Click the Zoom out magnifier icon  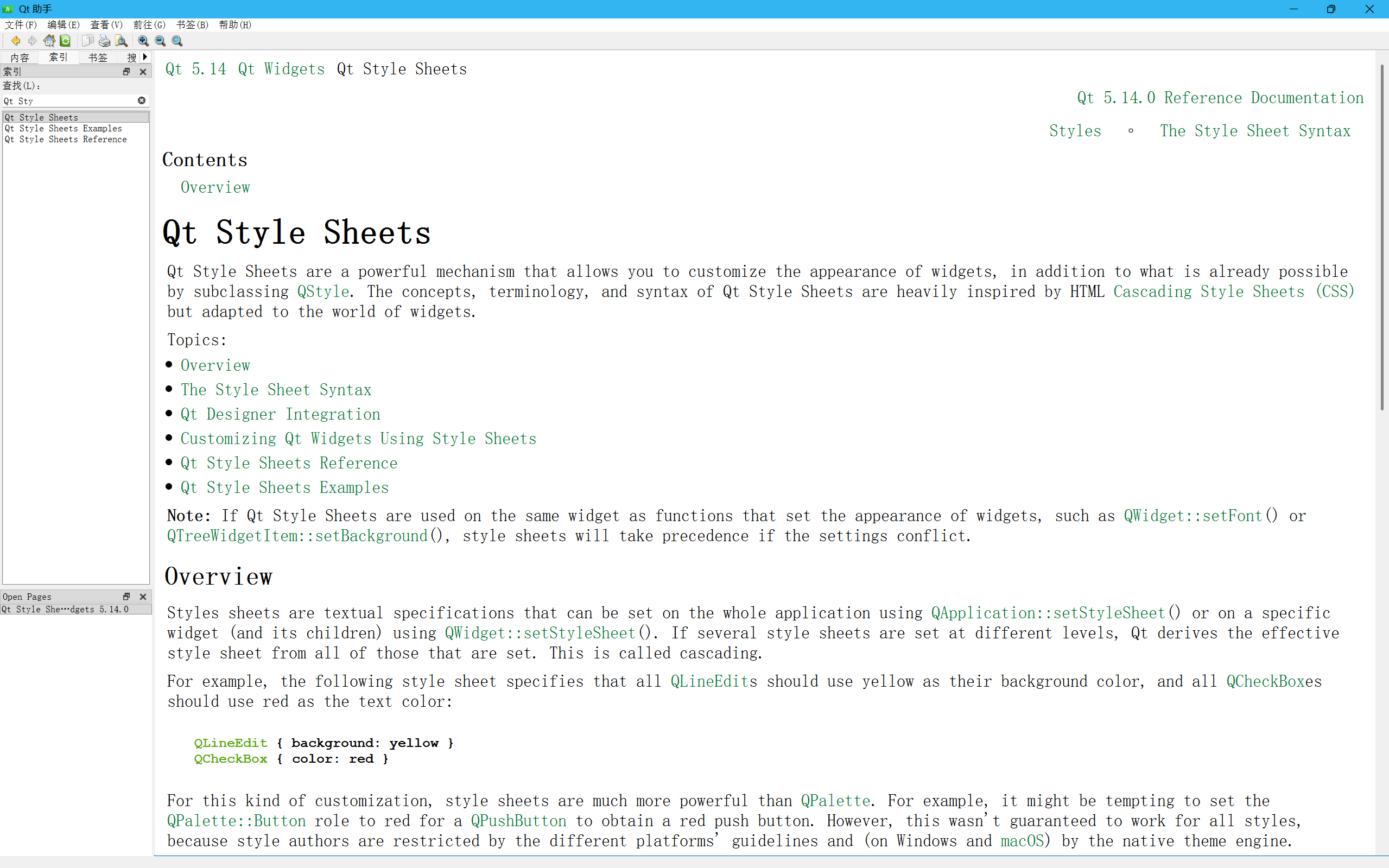click(x=160, y=41)
